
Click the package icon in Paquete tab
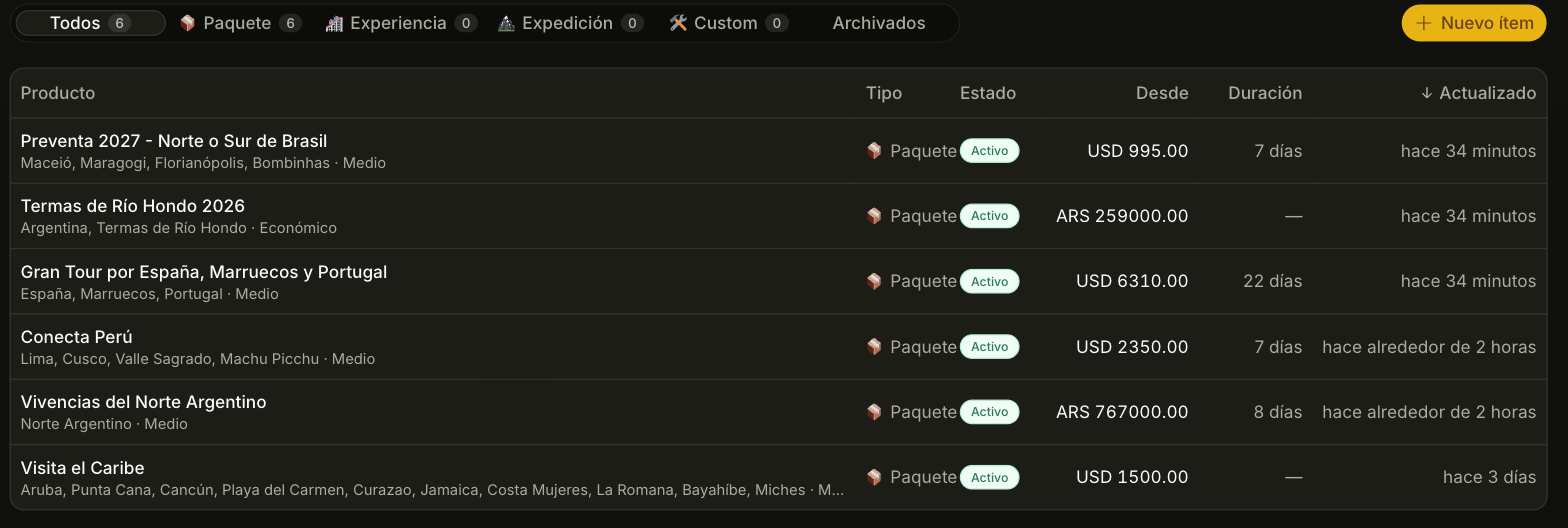[187, 23]
